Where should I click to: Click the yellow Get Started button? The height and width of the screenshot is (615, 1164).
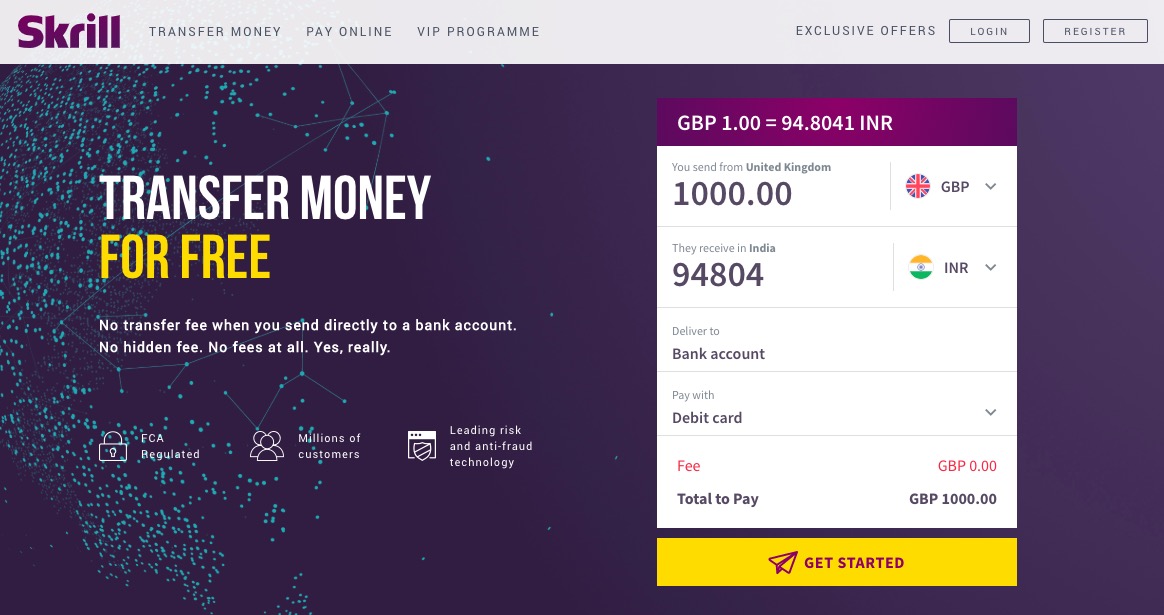point(836,562)
